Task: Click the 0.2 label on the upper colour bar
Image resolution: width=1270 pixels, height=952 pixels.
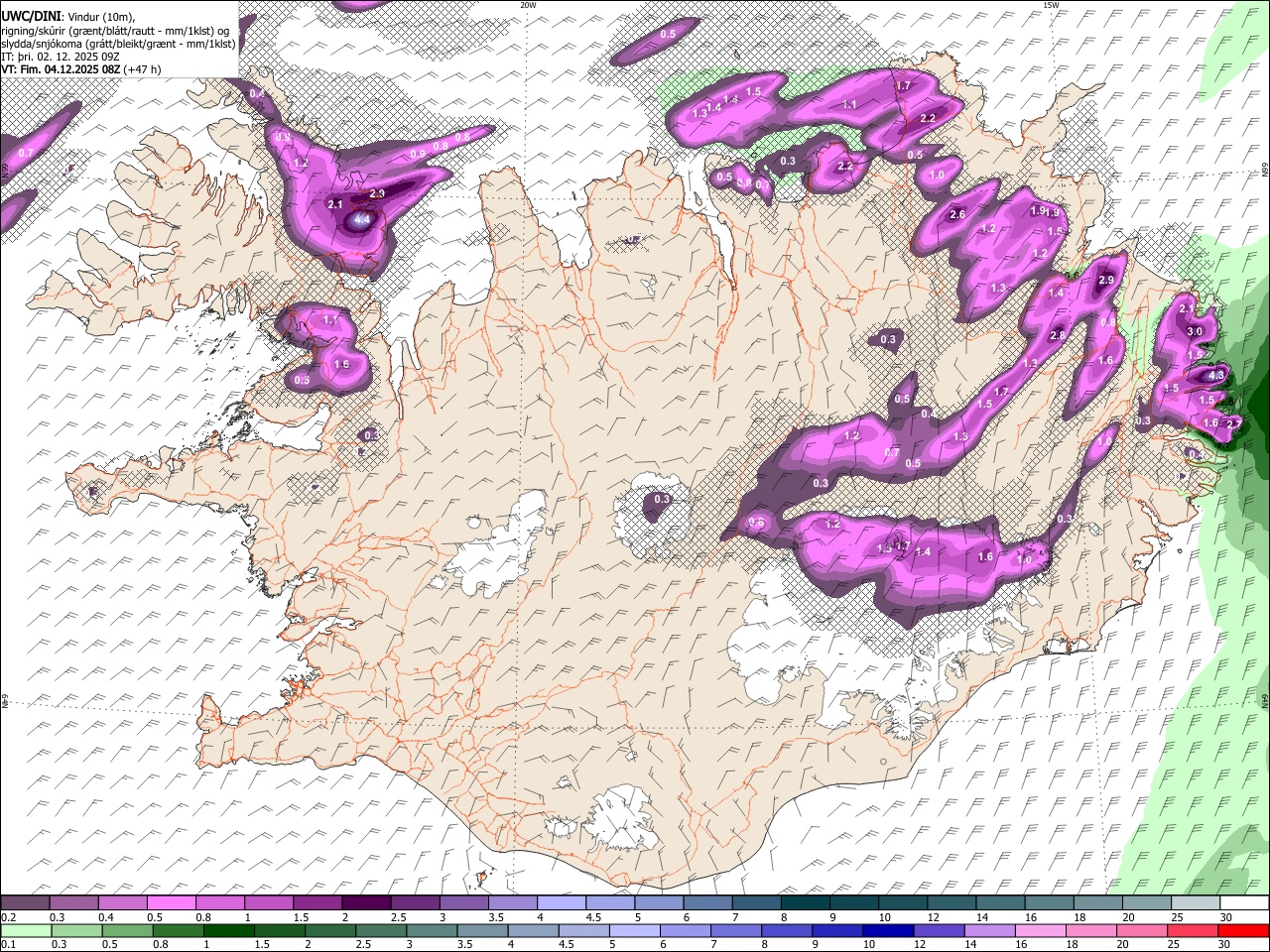Action: 9,917
